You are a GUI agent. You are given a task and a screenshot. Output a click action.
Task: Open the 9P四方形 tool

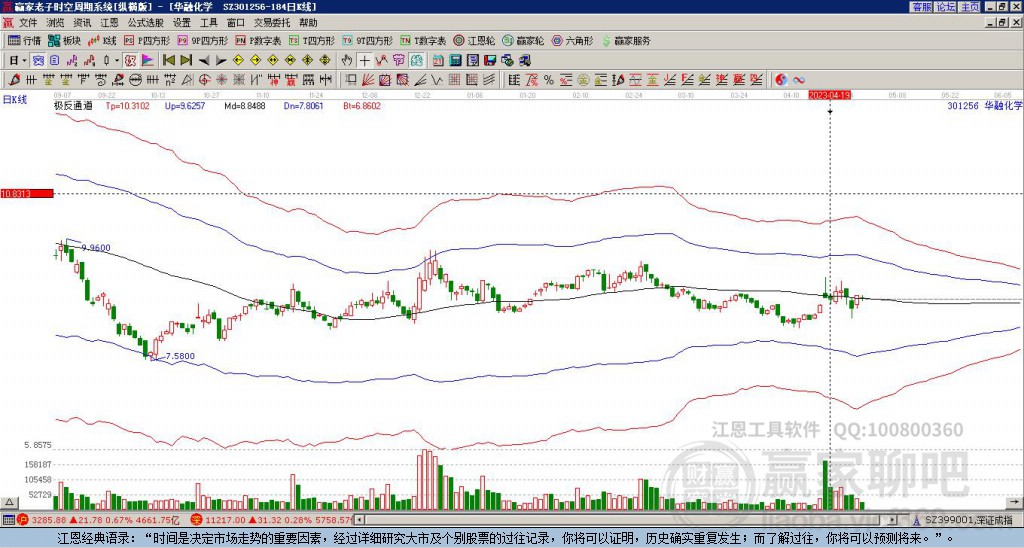coord(202,40)
